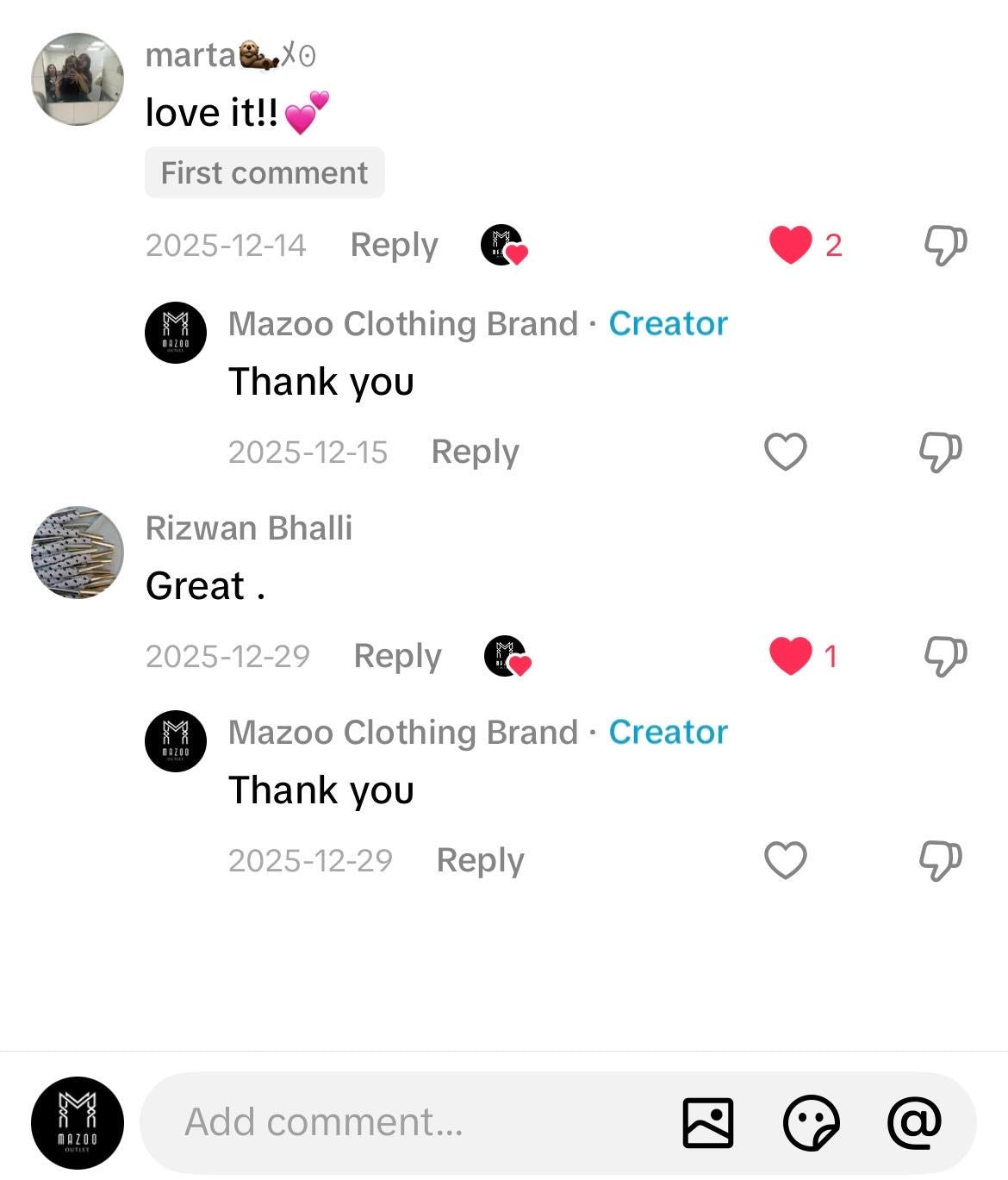The width and height of the screenshot is (1008, 1180).
Task: Like the creator's first "Thank you" reply
Action: (786, 452)
